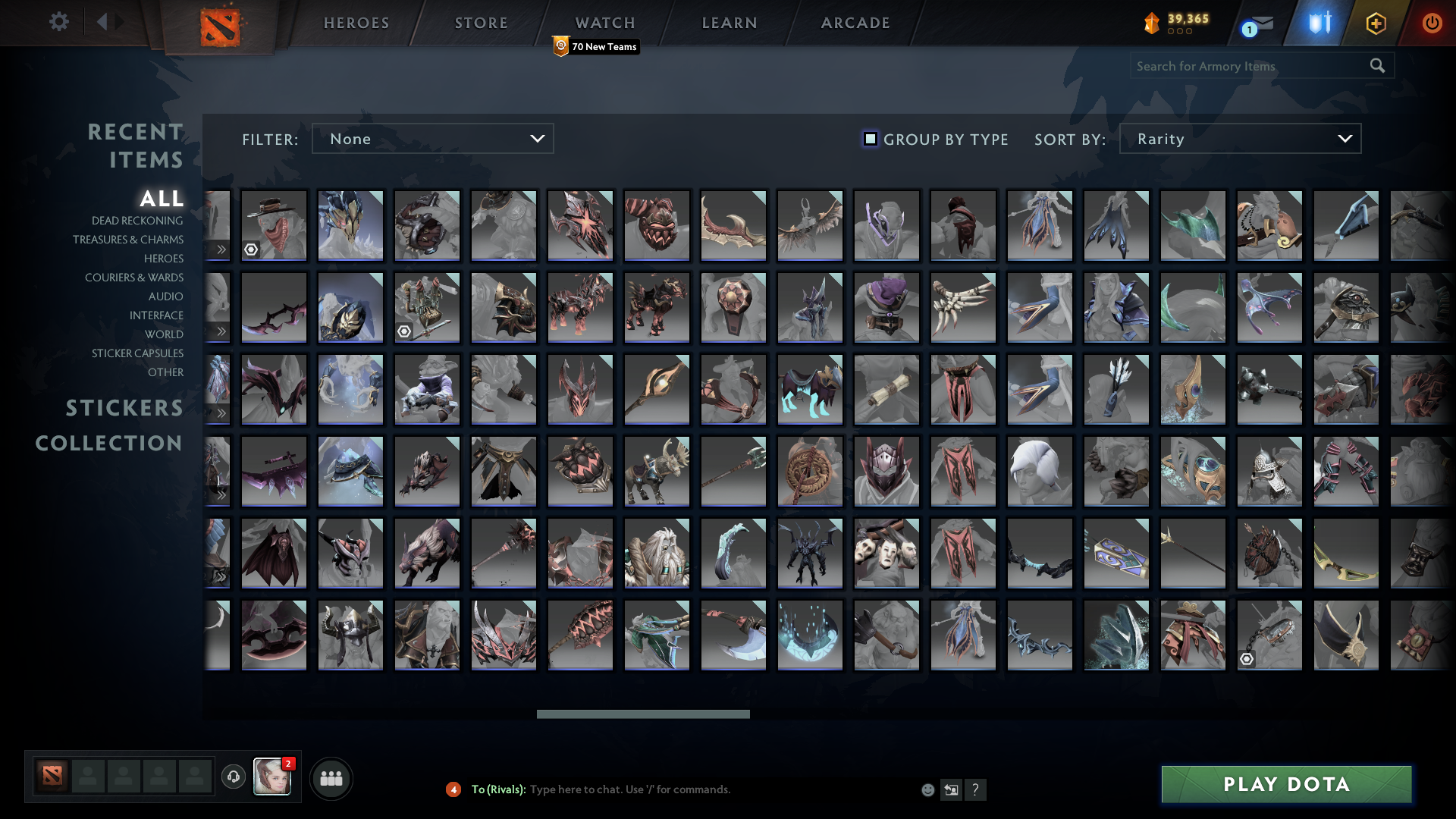The height and width of the screenshot is (819, 1456).
Task: Click the search magnifier icon
Action: pos(1377,66)
